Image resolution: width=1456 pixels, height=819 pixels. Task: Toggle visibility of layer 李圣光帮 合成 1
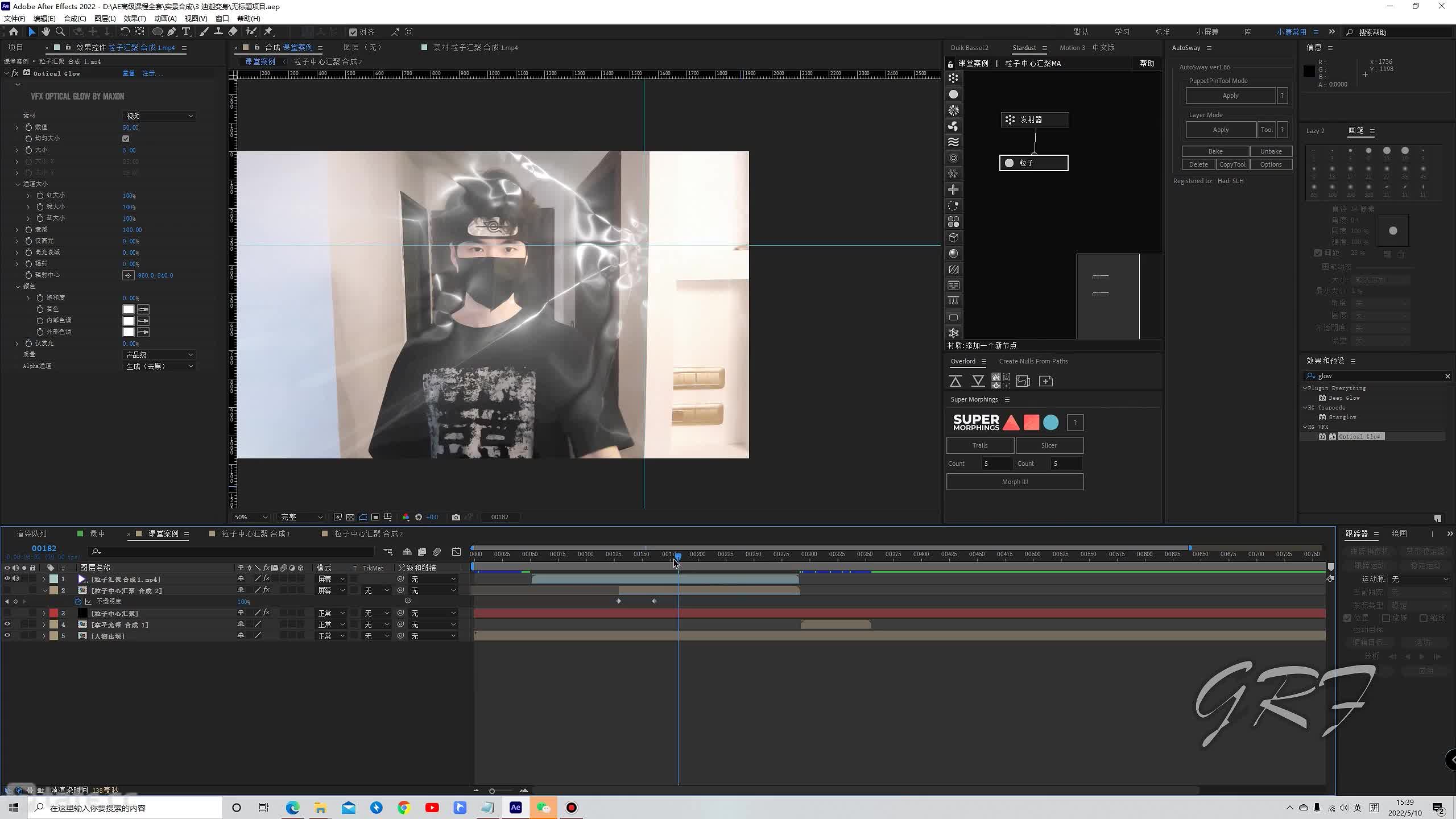7,624
